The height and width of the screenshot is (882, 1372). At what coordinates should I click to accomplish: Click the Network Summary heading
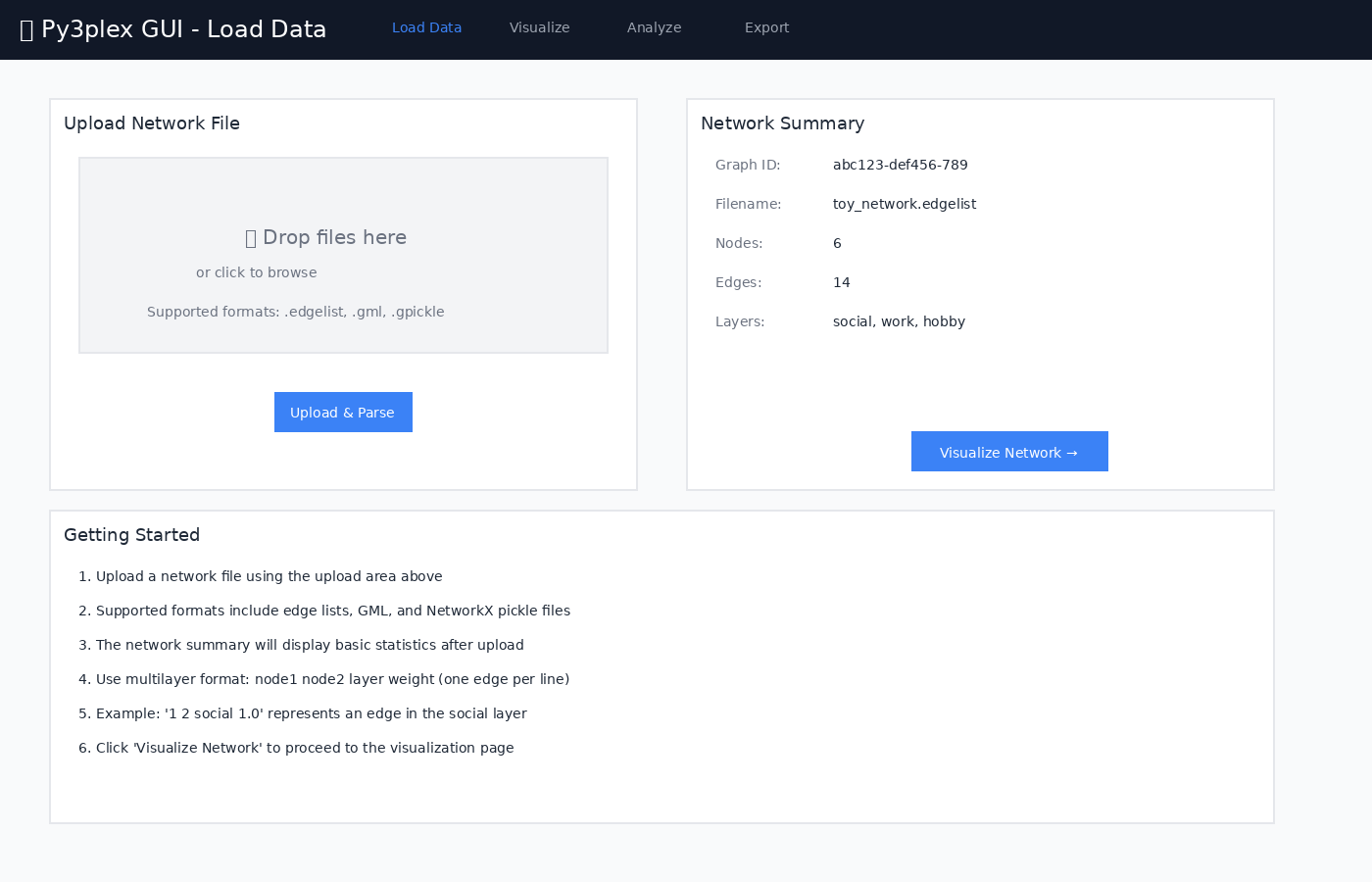(782, 123)
